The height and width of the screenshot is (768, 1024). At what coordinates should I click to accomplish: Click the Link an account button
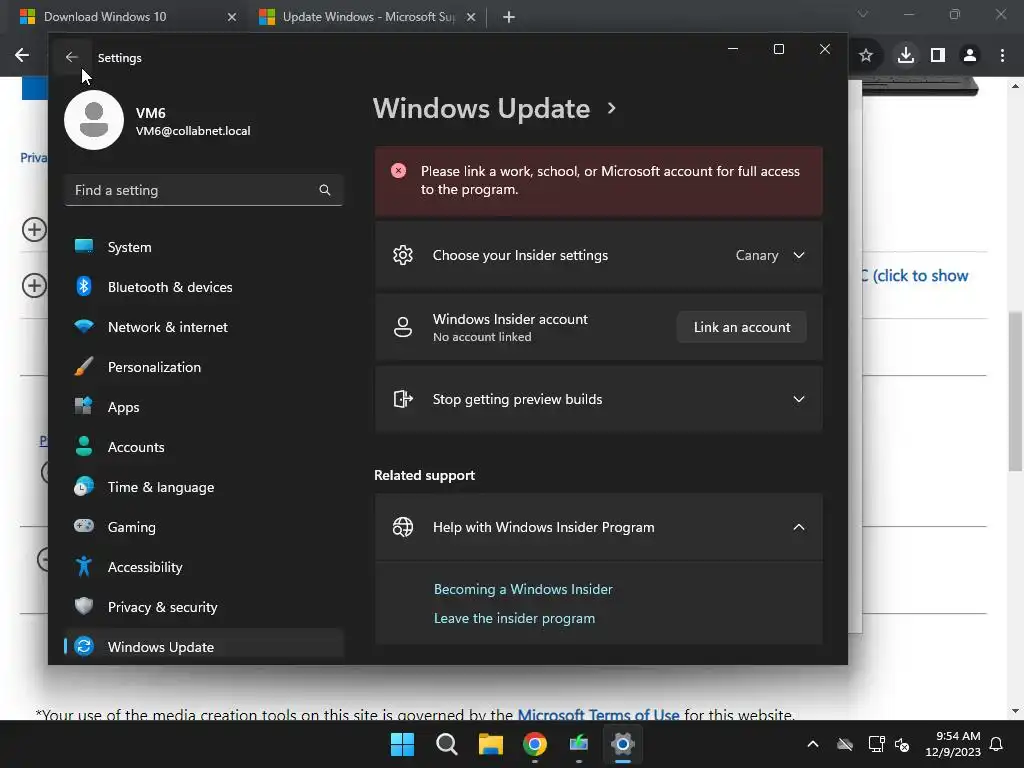(x=742, y=327)
